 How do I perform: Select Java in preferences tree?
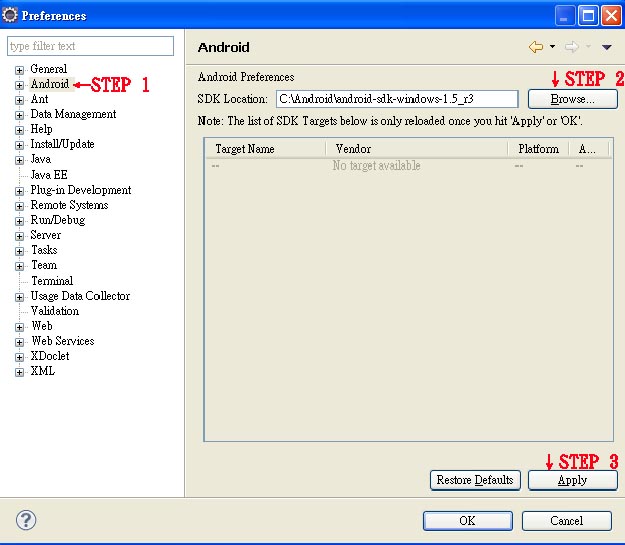(x=41, y=159)
